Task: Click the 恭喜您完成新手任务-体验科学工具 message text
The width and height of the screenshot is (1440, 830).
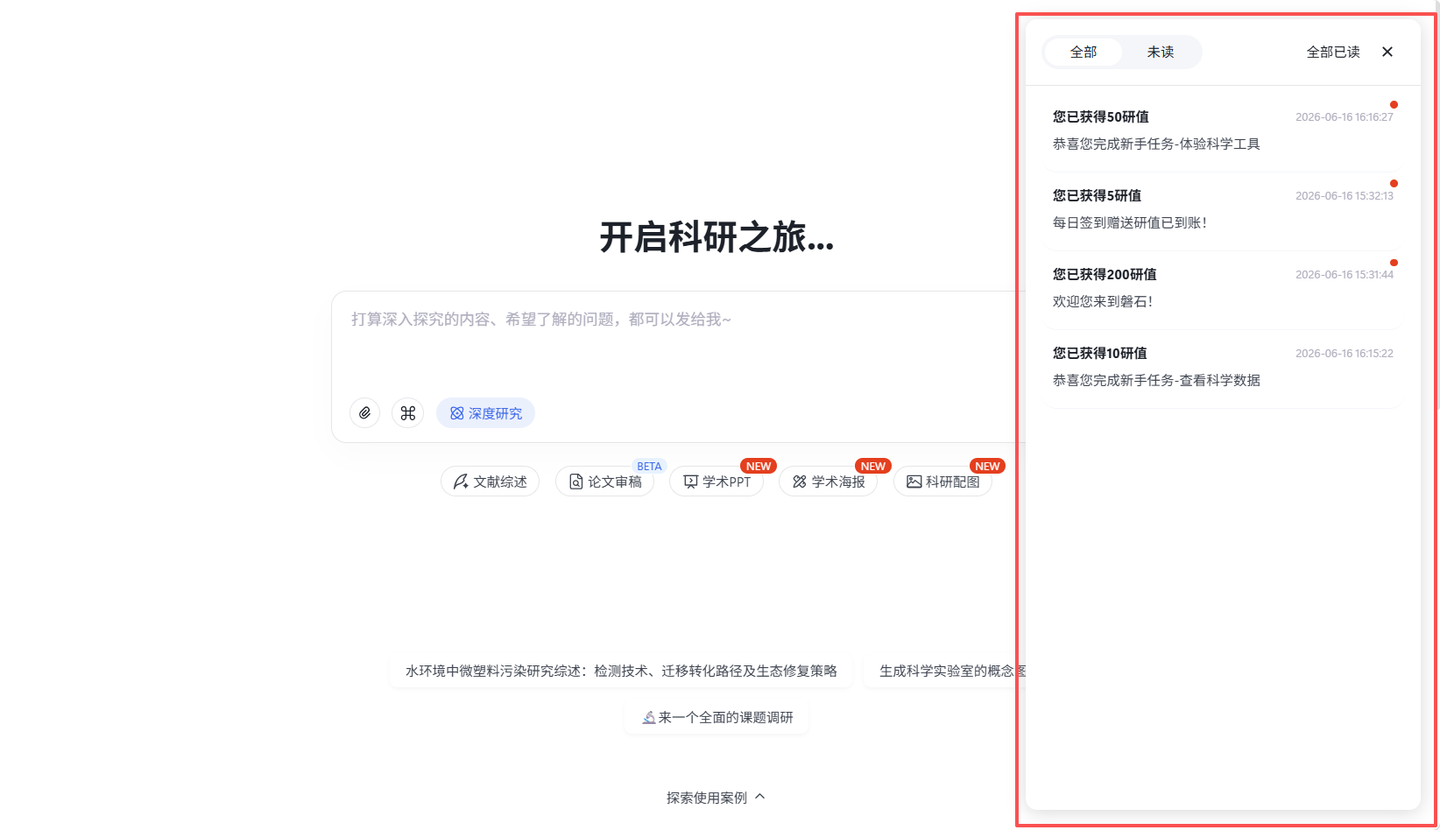Action: coord(1156,144)
